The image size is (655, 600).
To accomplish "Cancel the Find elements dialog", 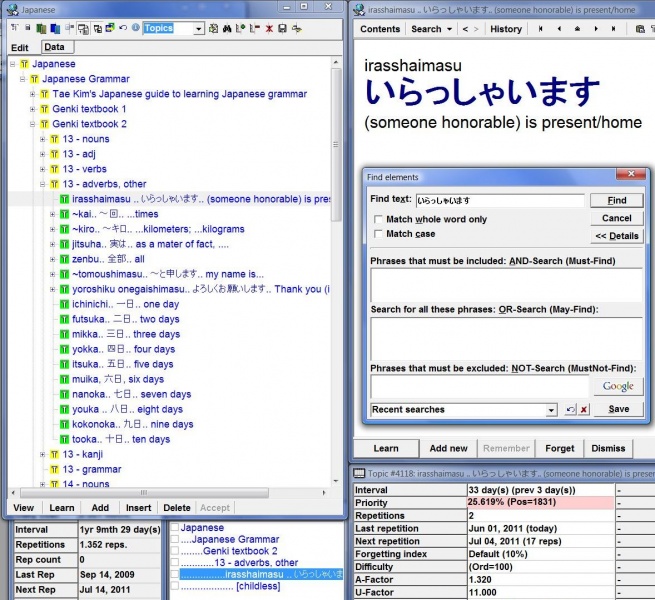I will (x=617, y=218).
